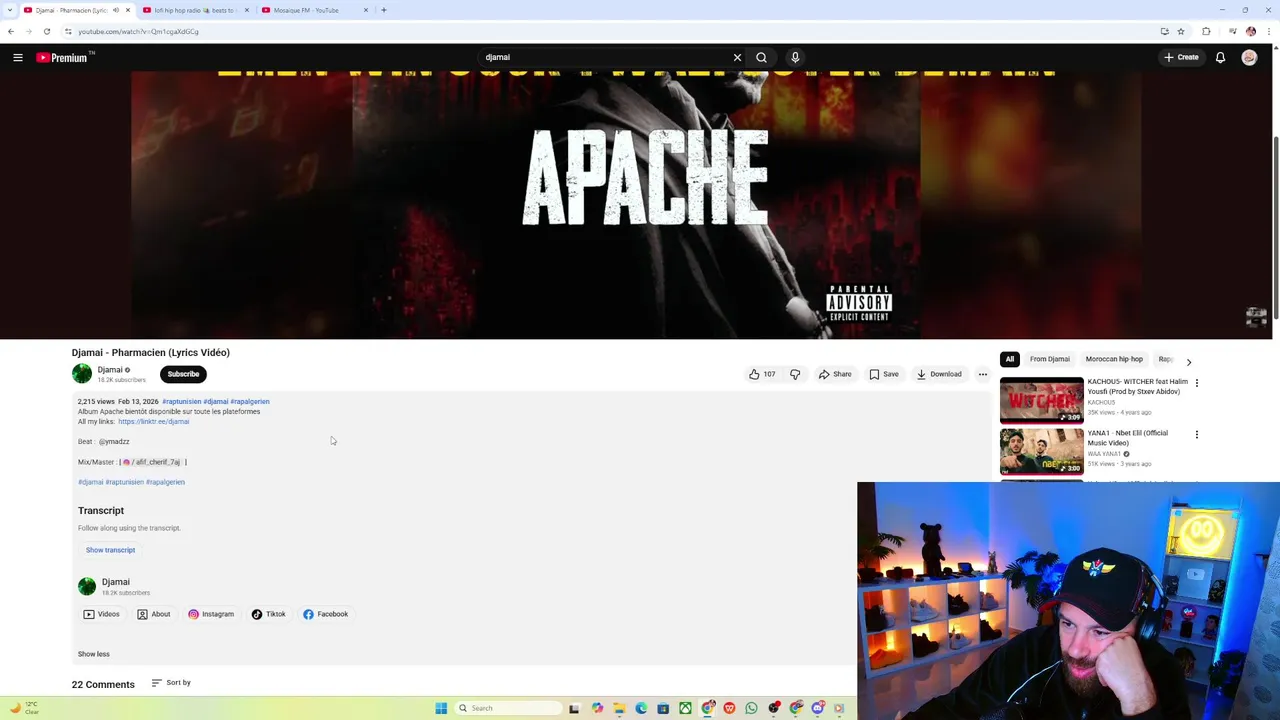The width and height of the screenshot is (1280, 720).
Task: Like the Pharmacien video
Action: tap(762, 374)
